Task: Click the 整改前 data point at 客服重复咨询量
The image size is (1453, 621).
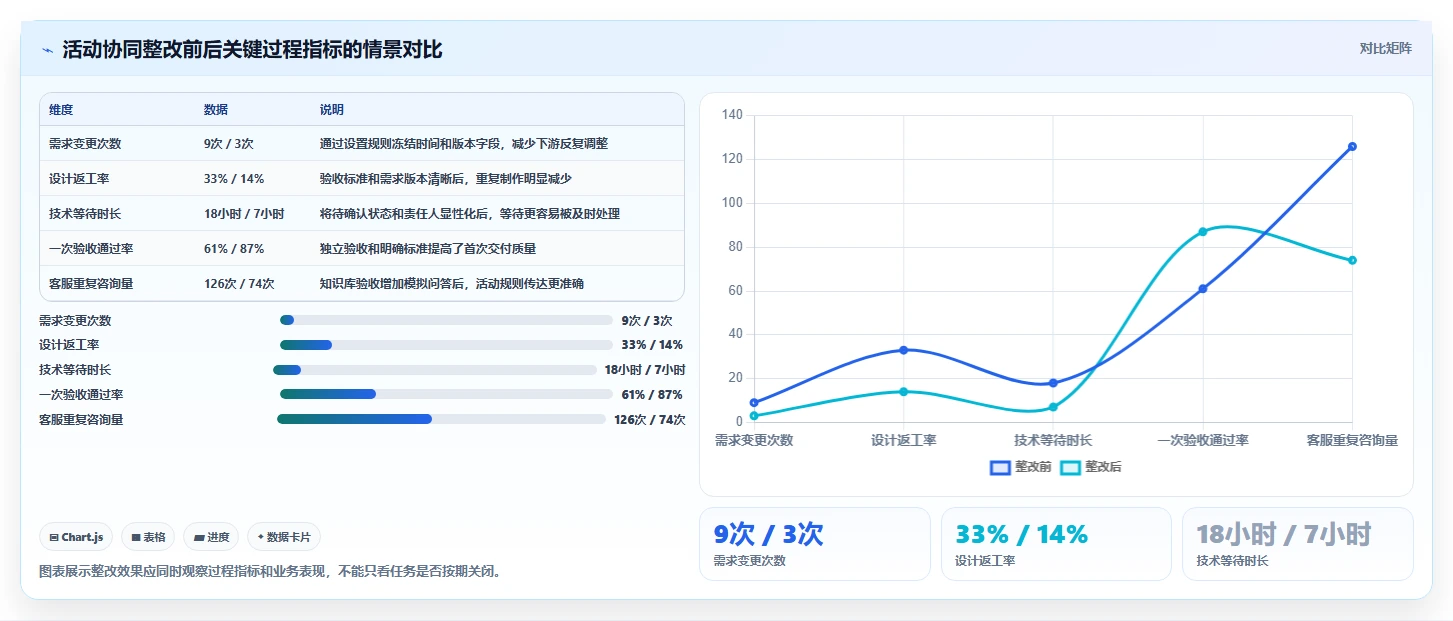Action: [x=1352, y=146]
